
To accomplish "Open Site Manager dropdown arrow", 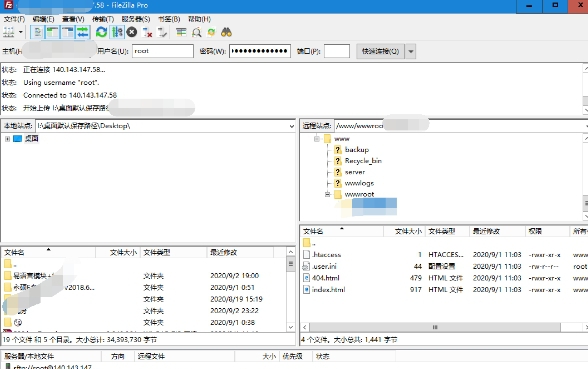I will [21, 32].
